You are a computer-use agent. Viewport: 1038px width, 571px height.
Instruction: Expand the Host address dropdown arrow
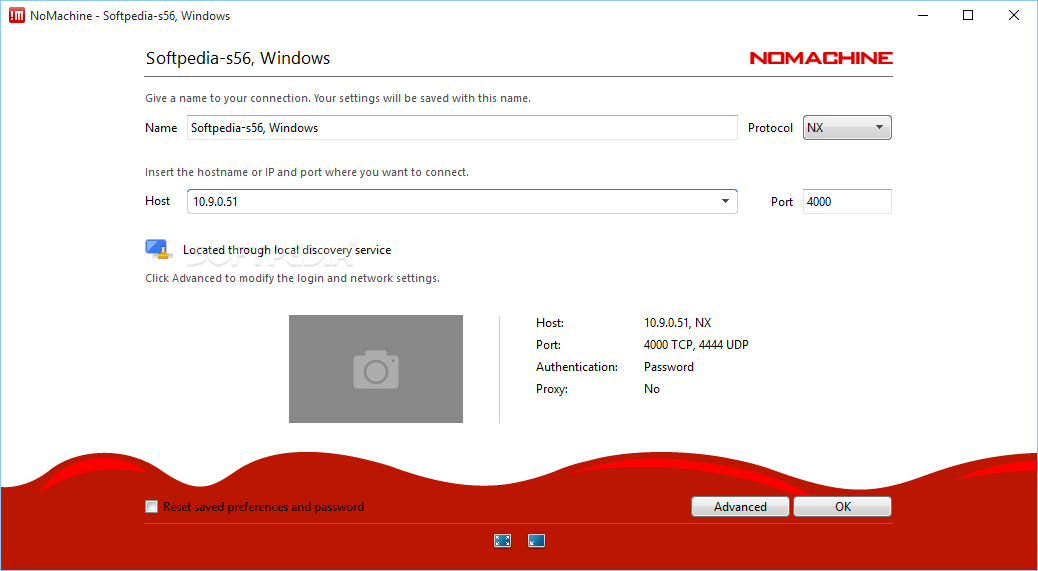tap(726, 201)
